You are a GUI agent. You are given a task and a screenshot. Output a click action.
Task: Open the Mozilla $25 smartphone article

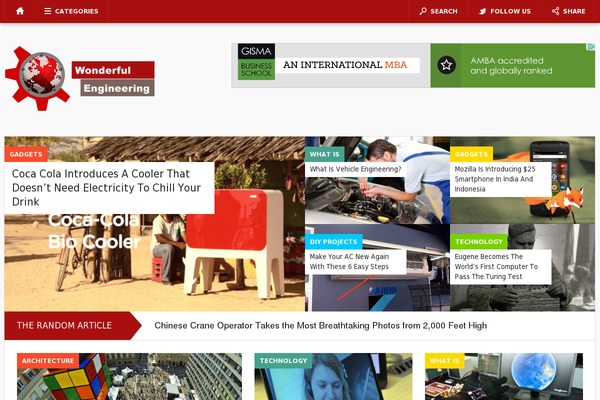click(x=495, y=179)
